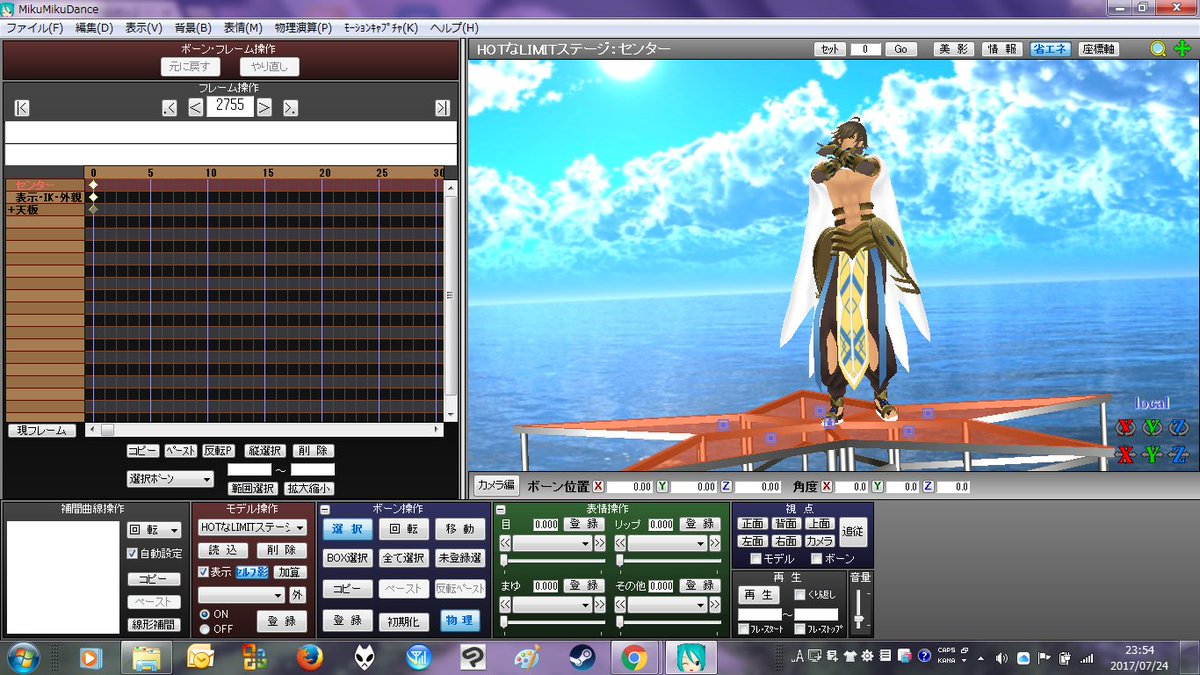Image resolution: width=1200 pixels, height=675 pixels.
Task: Toggle フレ・スタート frame start checkbox
Action: (743, 629)
